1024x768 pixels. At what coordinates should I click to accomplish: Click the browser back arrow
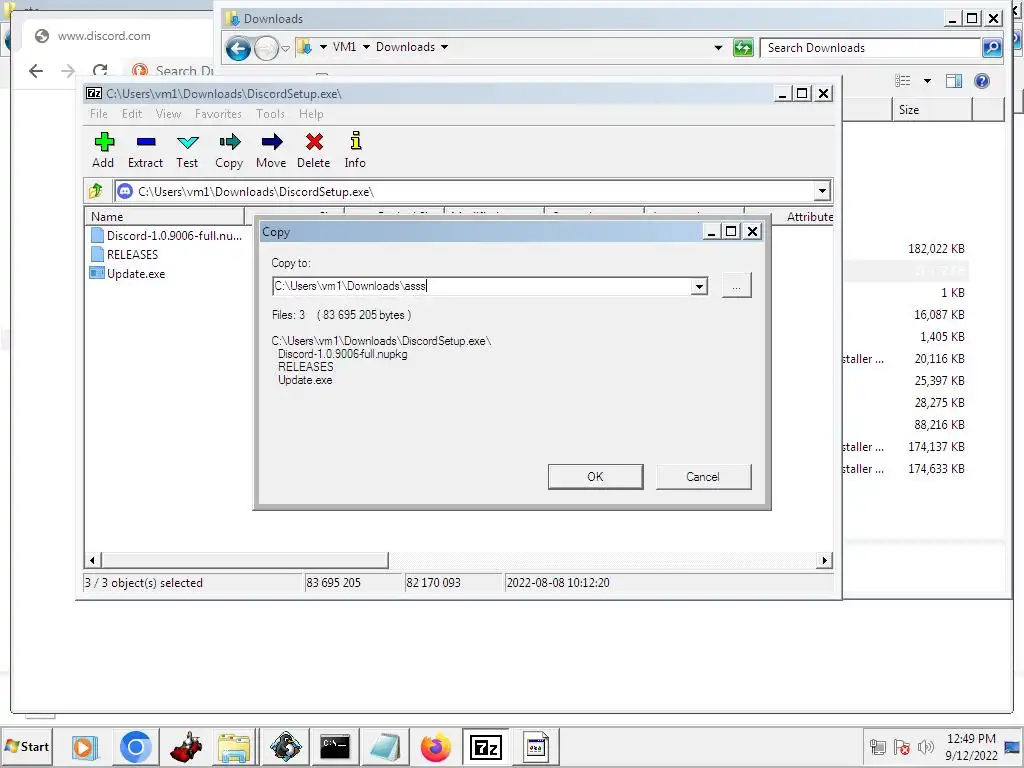tap(36, 71)
